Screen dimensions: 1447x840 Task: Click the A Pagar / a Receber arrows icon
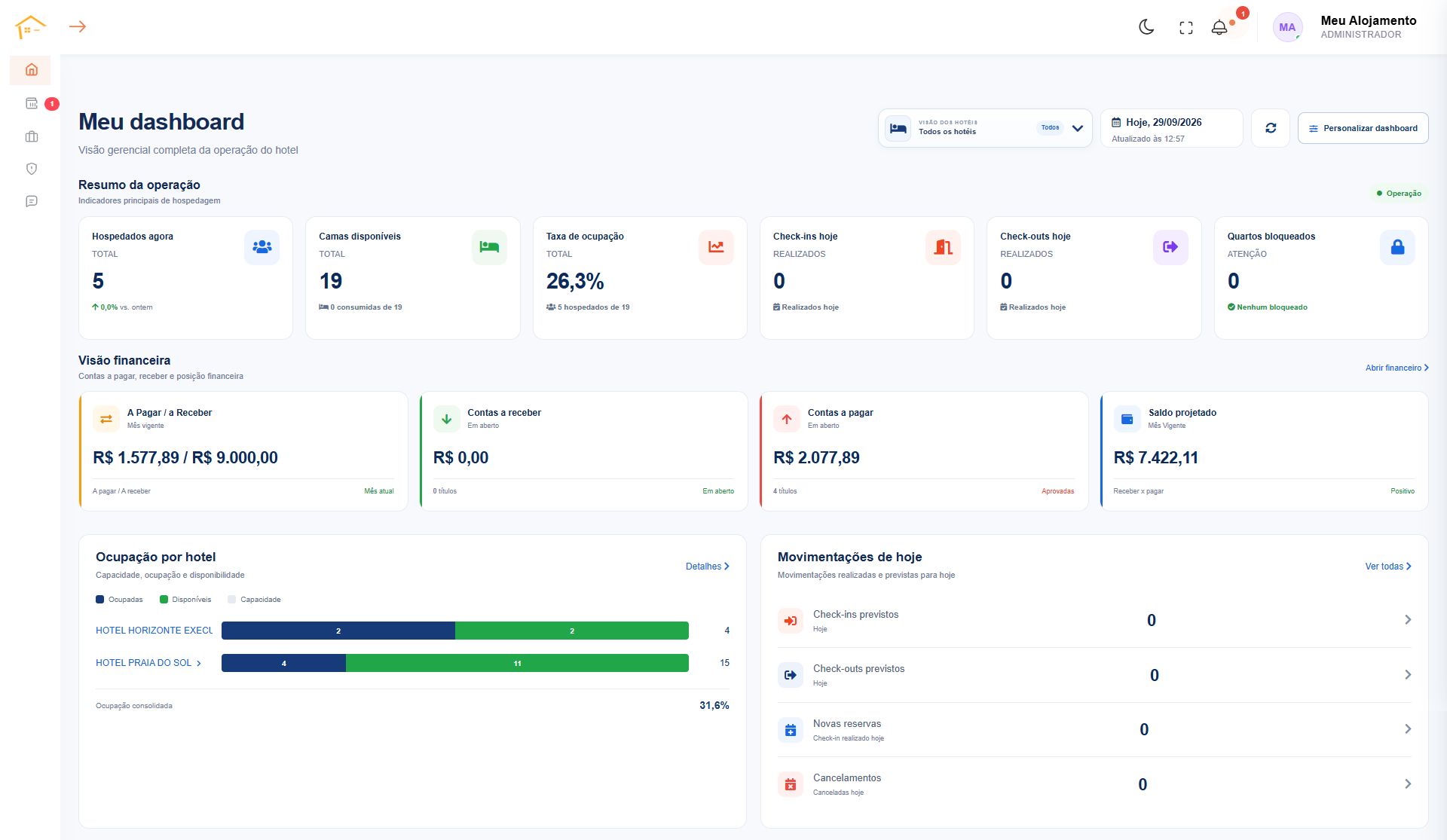pyautogui.click(x=106, y=419)
